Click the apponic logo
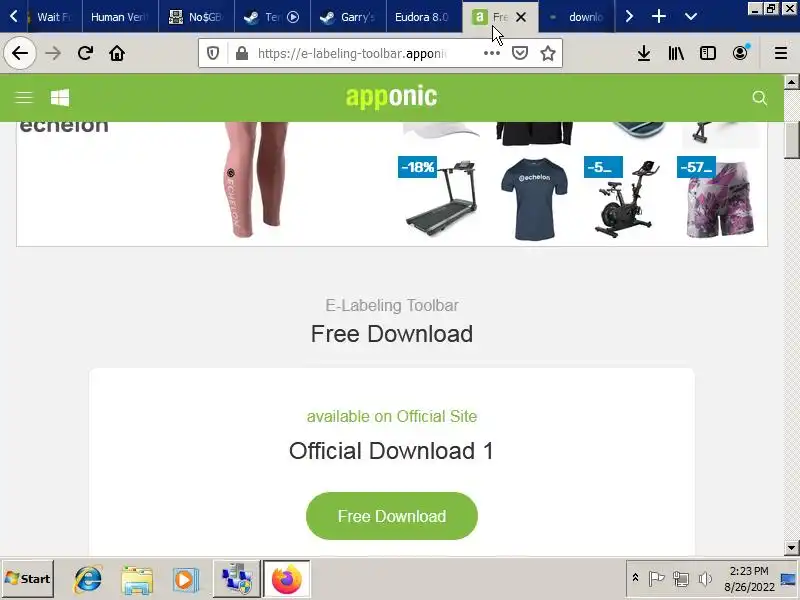Image resolution: width=800 pixels, height=600 pixels. coord(391,97)
